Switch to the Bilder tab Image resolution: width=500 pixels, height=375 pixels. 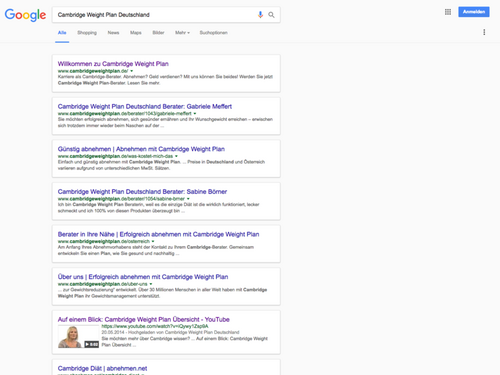(158, 33)
